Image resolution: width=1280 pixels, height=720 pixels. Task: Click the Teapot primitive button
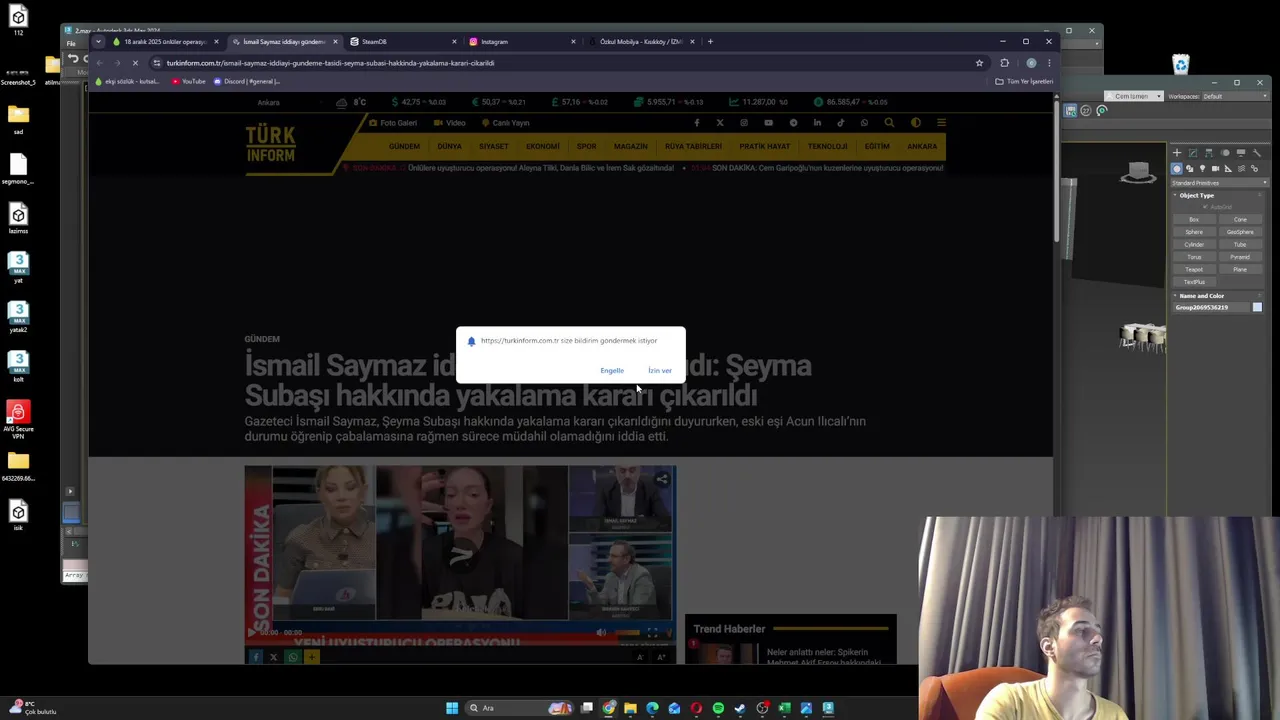[x=1194, y=270]
